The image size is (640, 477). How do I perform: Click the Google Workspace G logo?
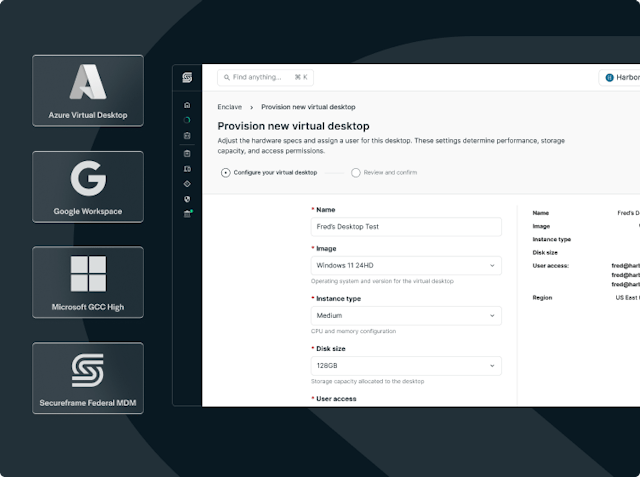88,178
